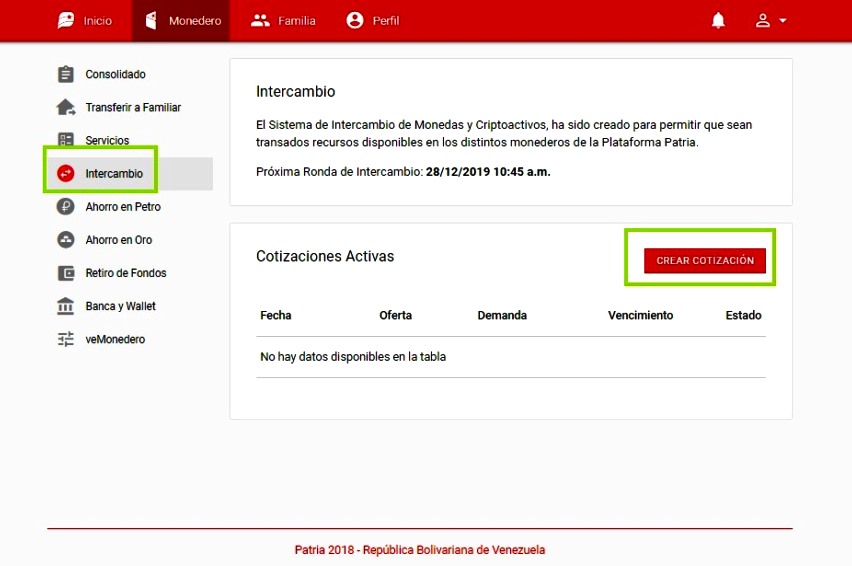Sort table by Fecha column header
Image resolution: width=852 pixels, height=566 pixels.
click(x=276, y=315)
